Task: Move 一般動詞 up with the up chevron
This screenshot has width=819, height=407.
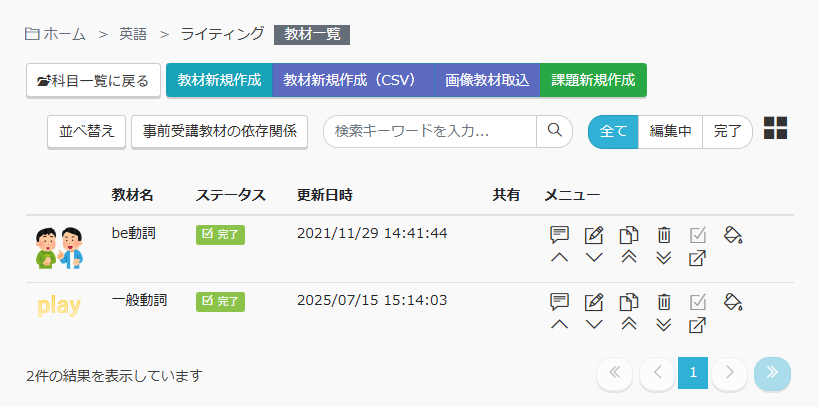Action: point(559,325)
